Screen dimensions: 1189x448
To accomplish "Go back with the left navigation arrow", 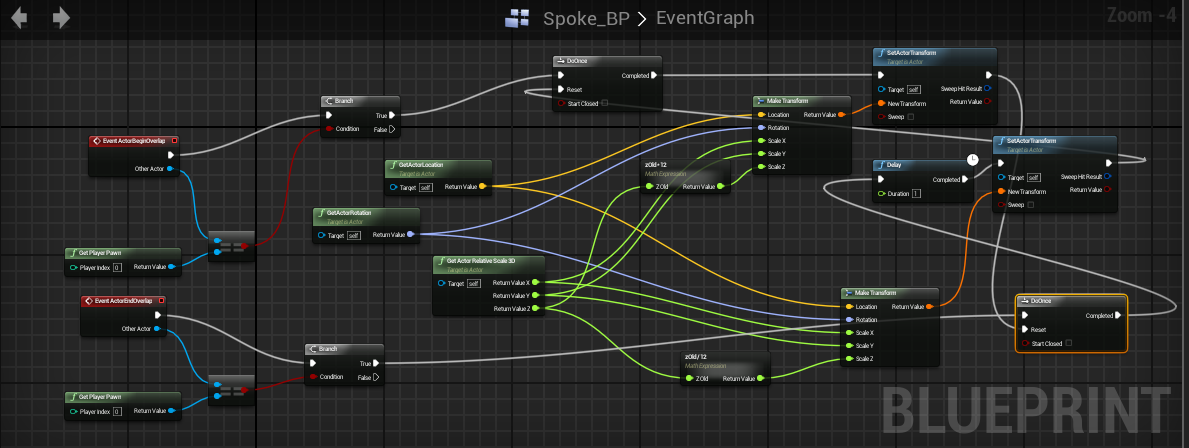I will click(18, 17).
